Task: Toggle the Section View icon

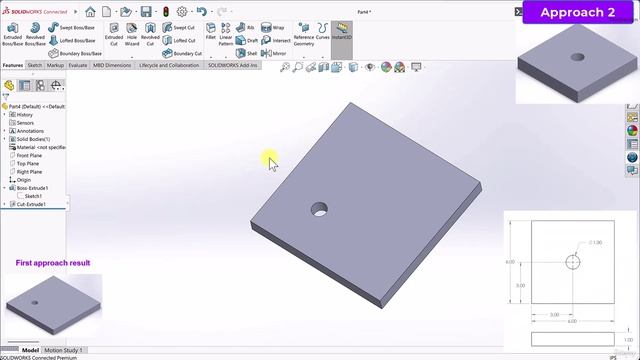Action: [323, 67]
